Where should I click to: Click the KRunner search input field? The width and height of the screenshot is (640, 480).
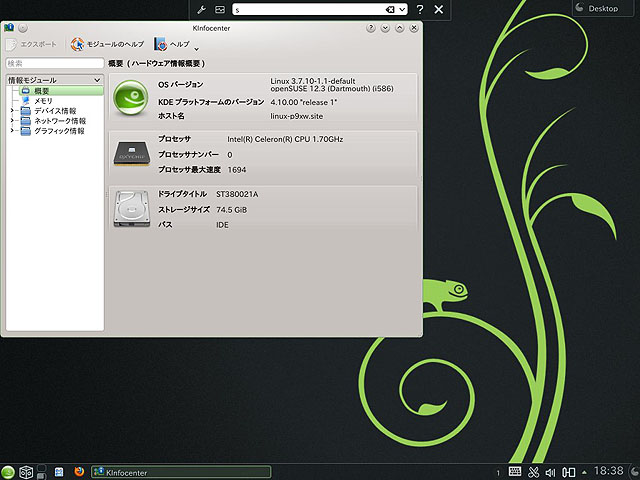(x=309, y=9)
